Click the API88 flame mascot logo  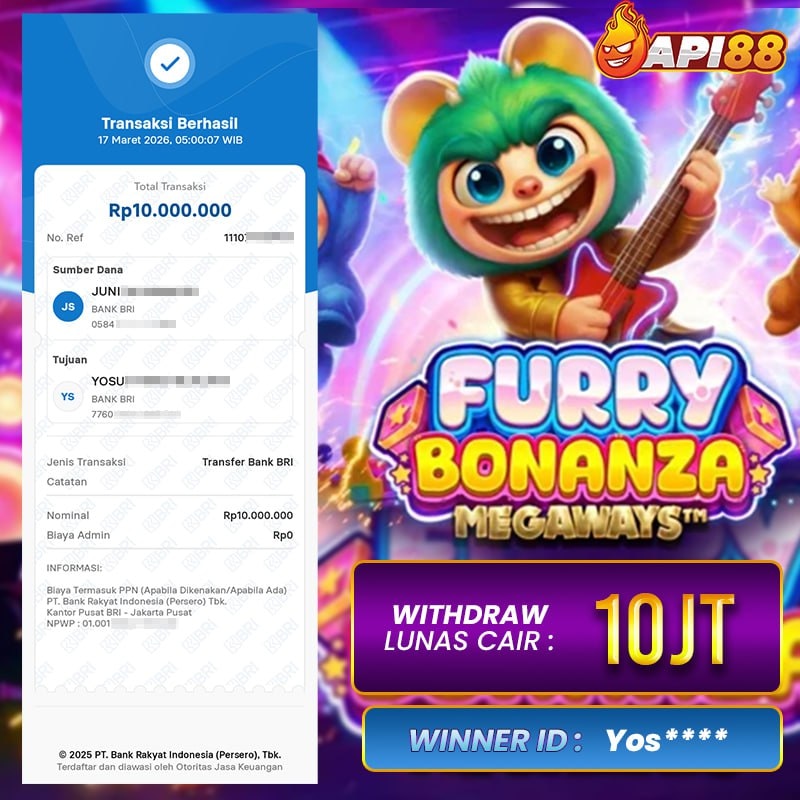621,41
